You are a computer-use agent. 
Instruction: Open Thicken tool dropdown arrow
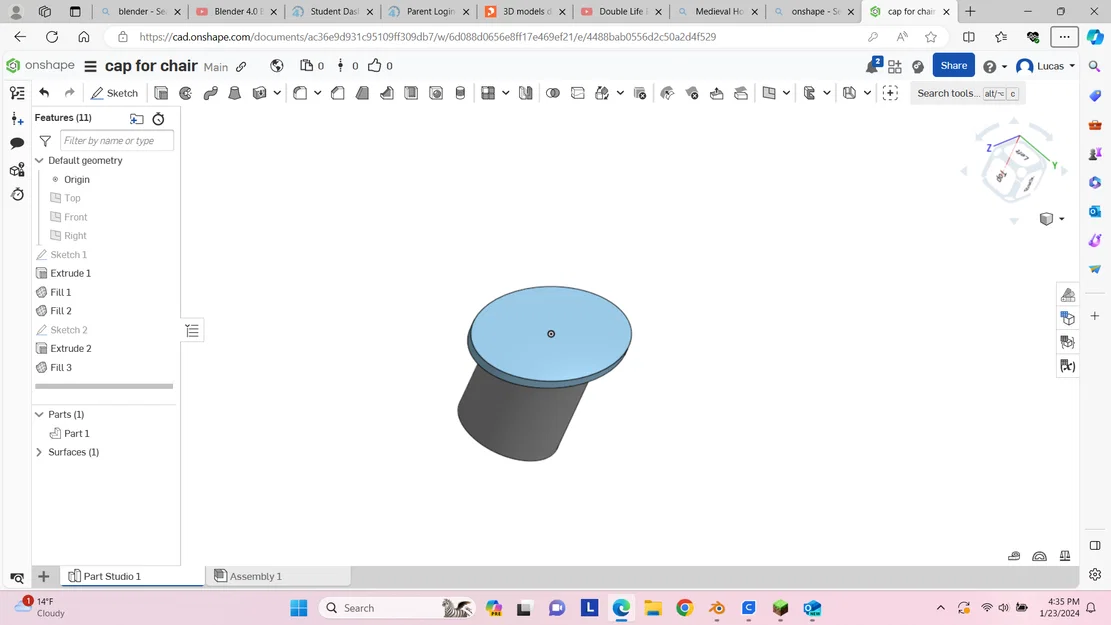tap(277, 93)
